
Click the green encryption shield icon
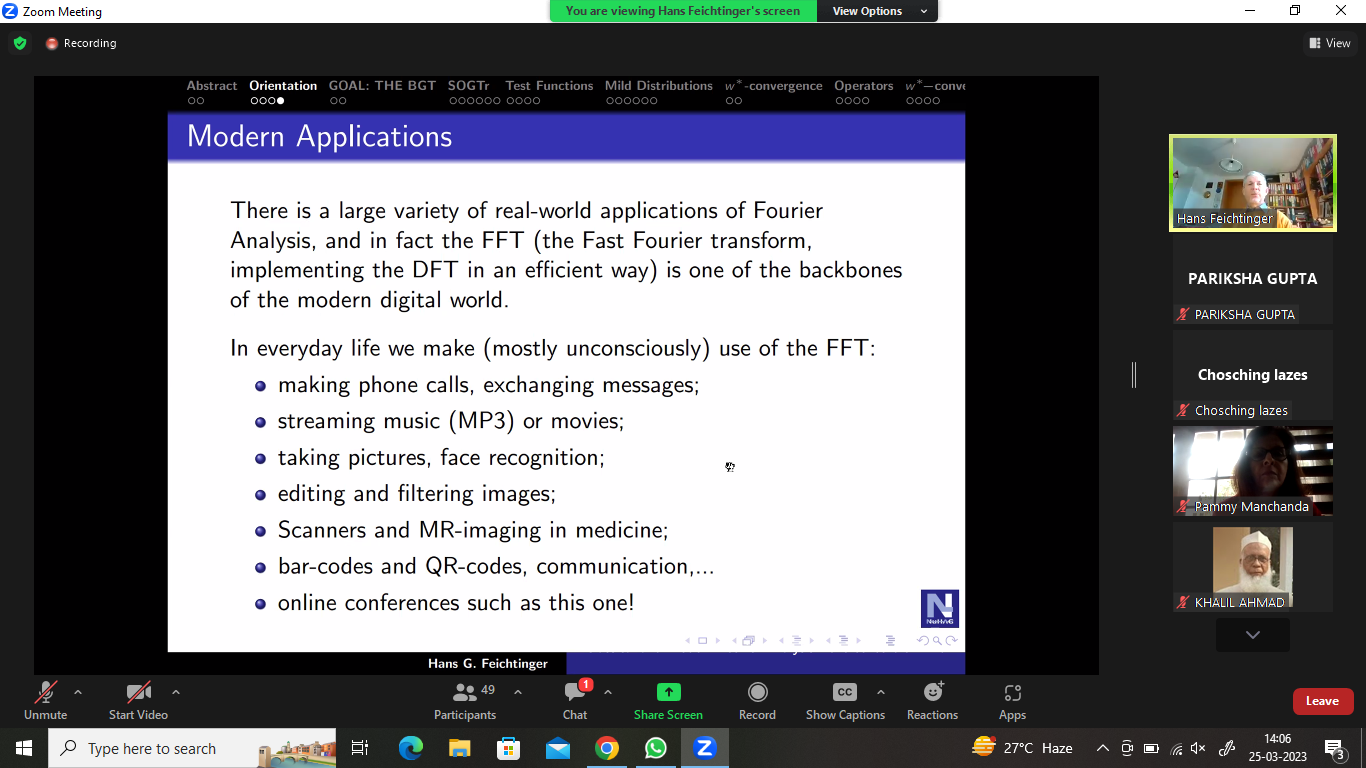click(20, 43)
